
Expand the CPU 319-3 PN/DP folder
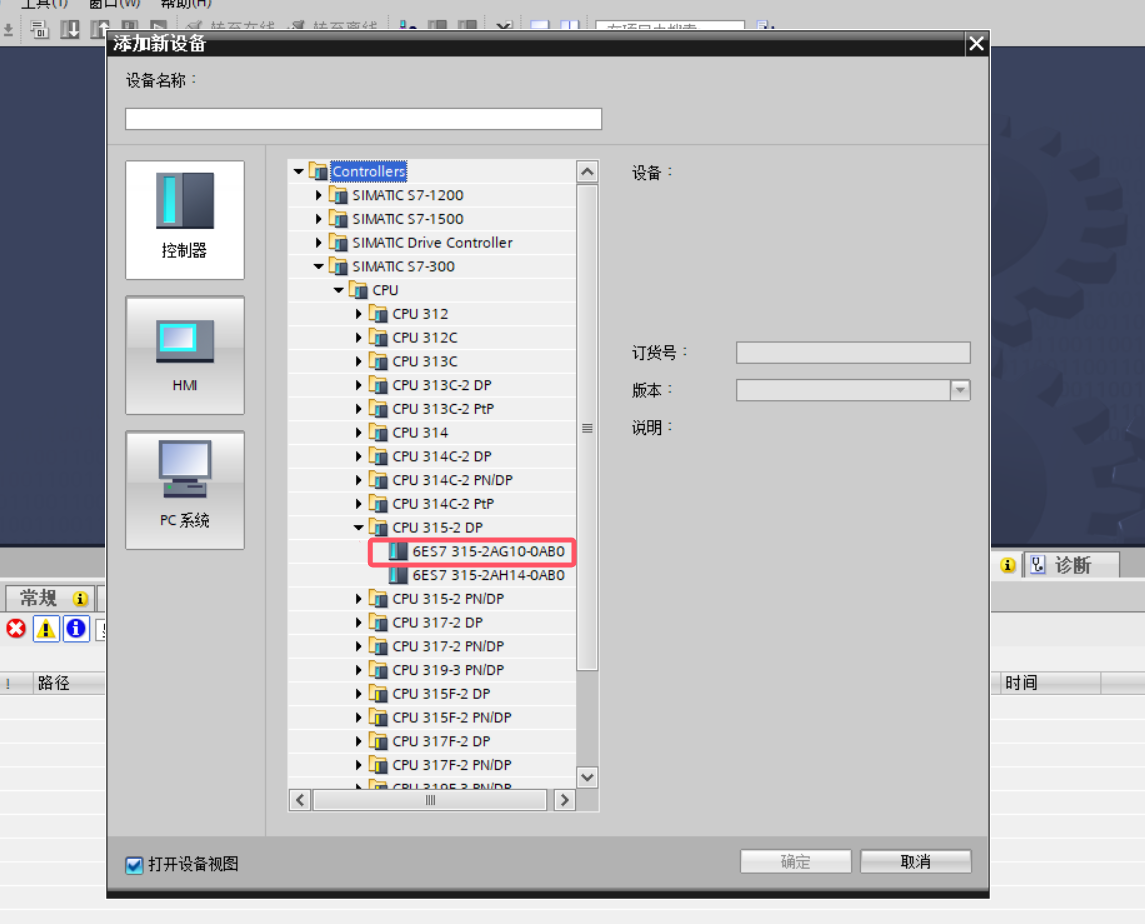tap(359, 670)
